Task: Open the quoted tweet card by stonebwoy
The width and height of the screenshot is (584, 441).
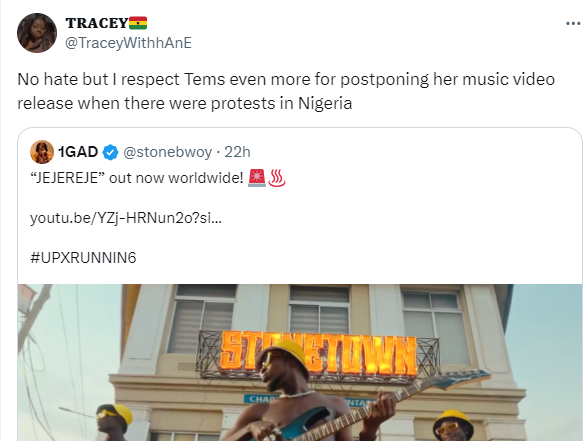Action: 300,284
